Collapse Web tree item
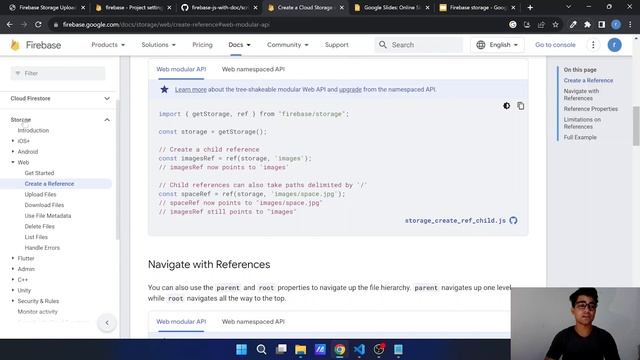Image resolution: width=640 pixels, height=360 pixels. pyautogui.click(x=13, y=162)
